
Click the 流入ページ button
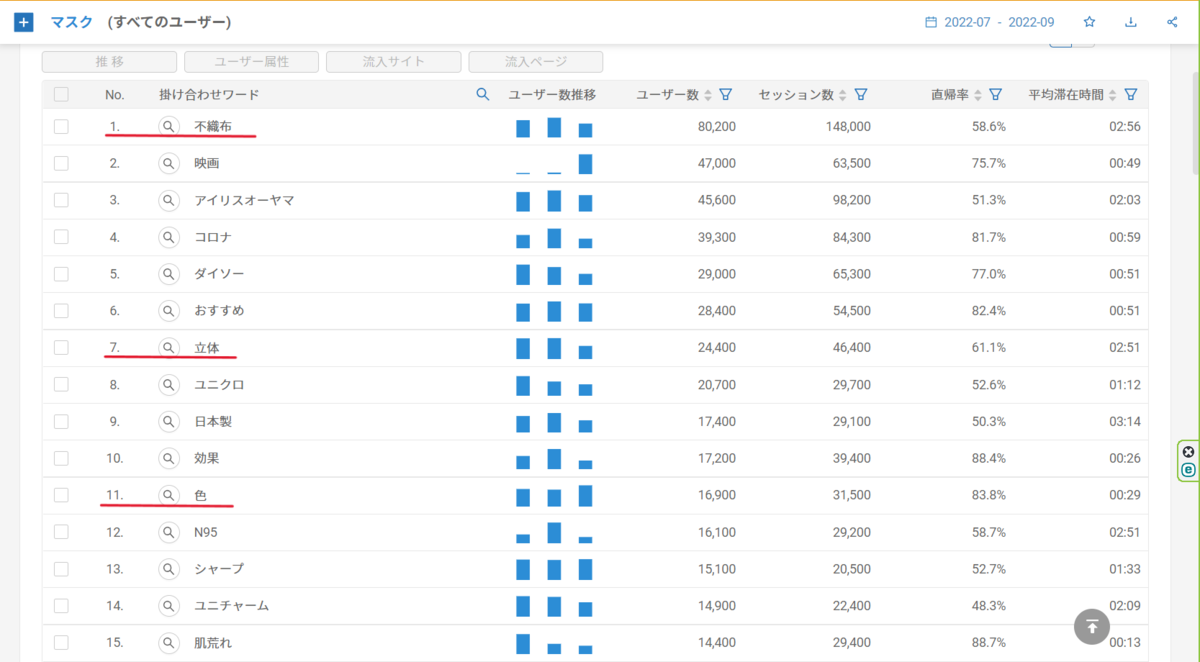tap(536, 62)
